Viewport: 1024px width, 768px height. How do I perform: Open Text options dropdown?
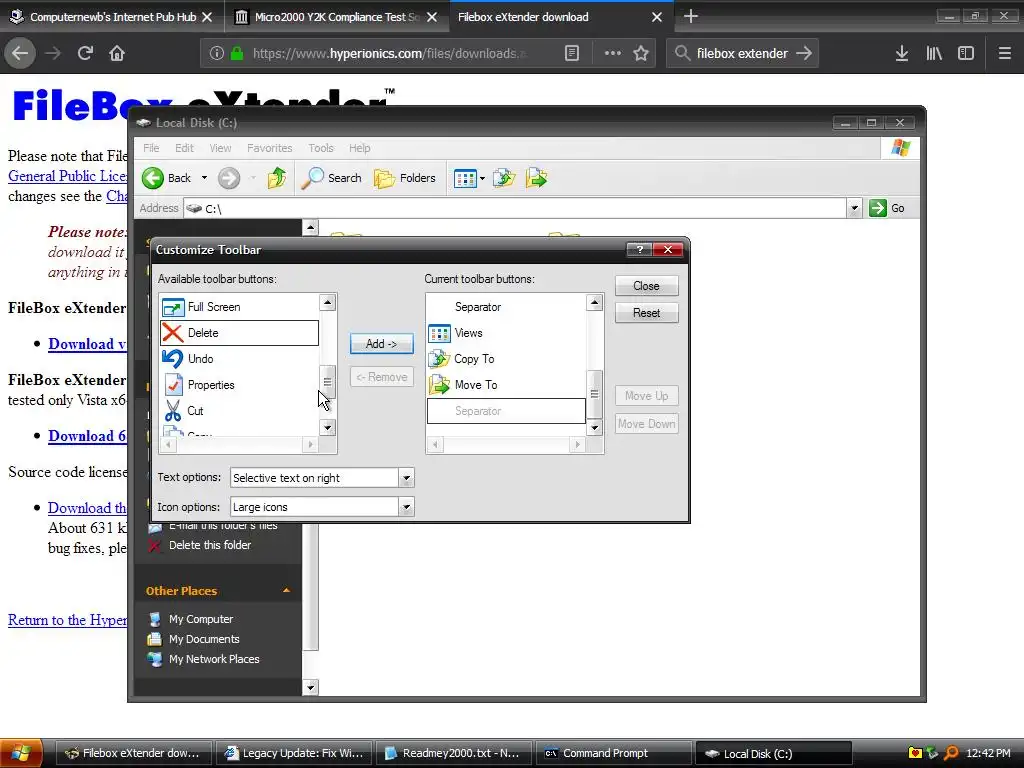click(x=406, y=478)
